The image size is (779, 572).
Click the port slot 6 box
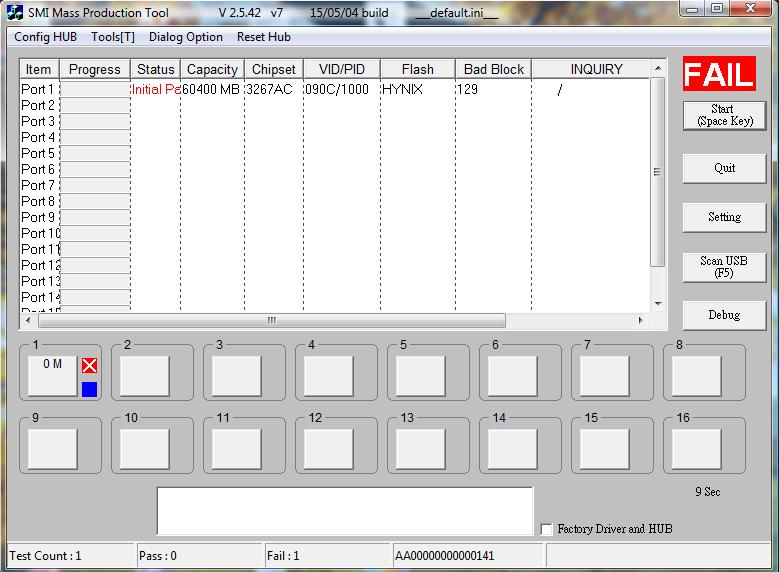pos(512,376)
